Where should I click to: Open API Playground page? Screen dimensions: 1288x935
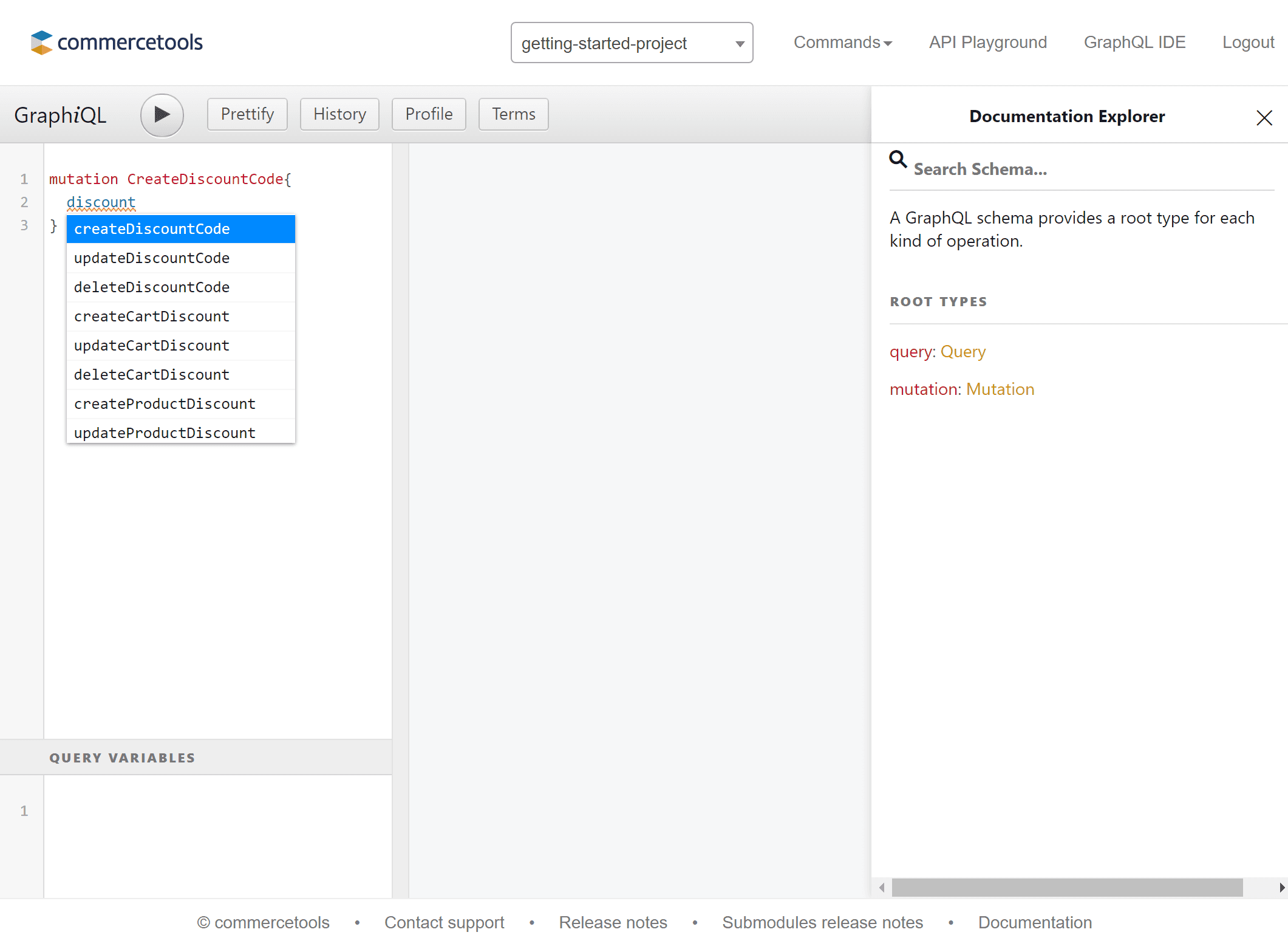click(987, 43)
